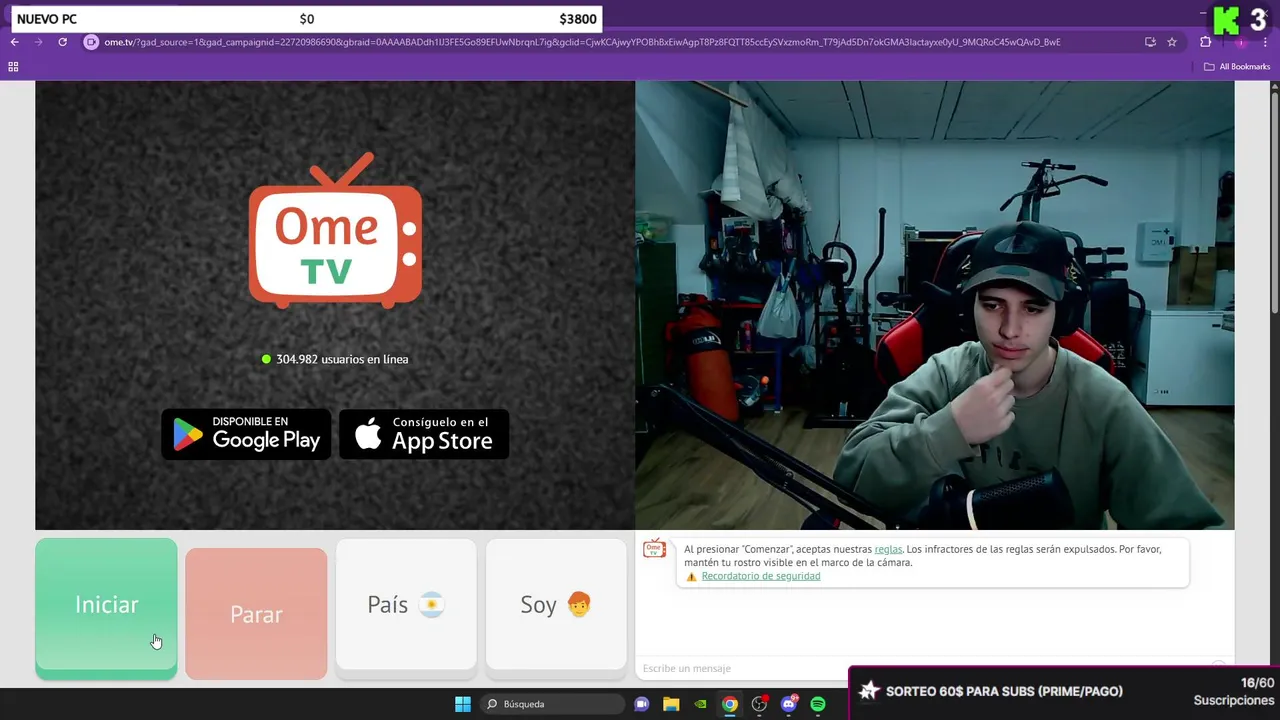This screenshot has height=720, width=1280.
Task: Click the OmeTV logo in the video panel
Action: (335, 230)
